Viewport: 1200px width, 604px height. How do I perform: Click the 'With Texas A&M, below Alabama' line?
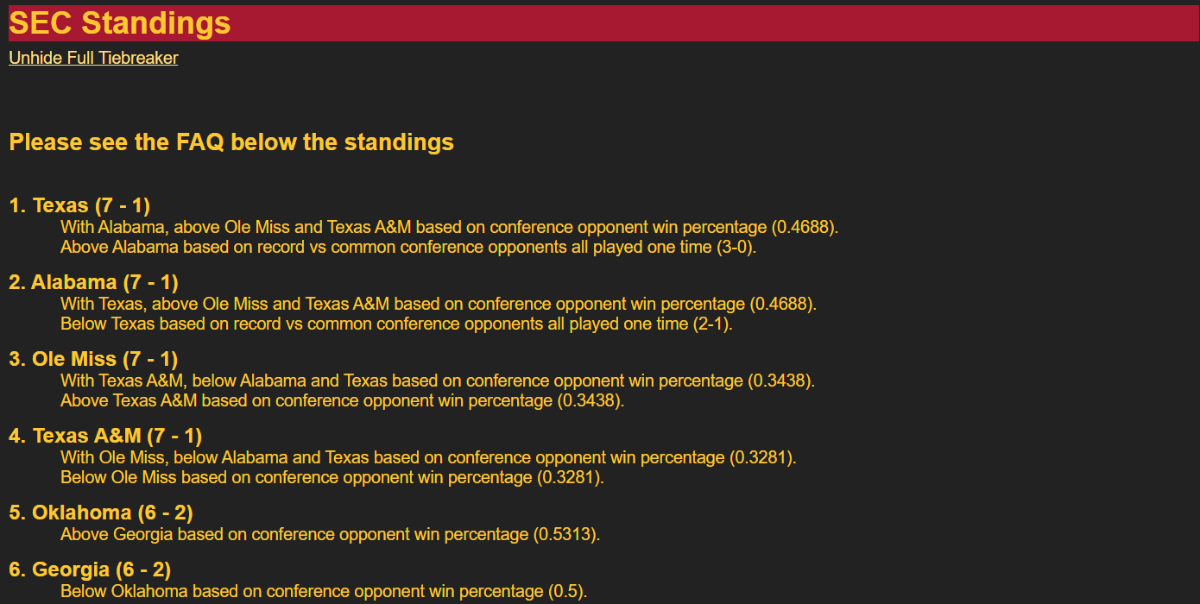pyautogui.click(x=437, y=381)
